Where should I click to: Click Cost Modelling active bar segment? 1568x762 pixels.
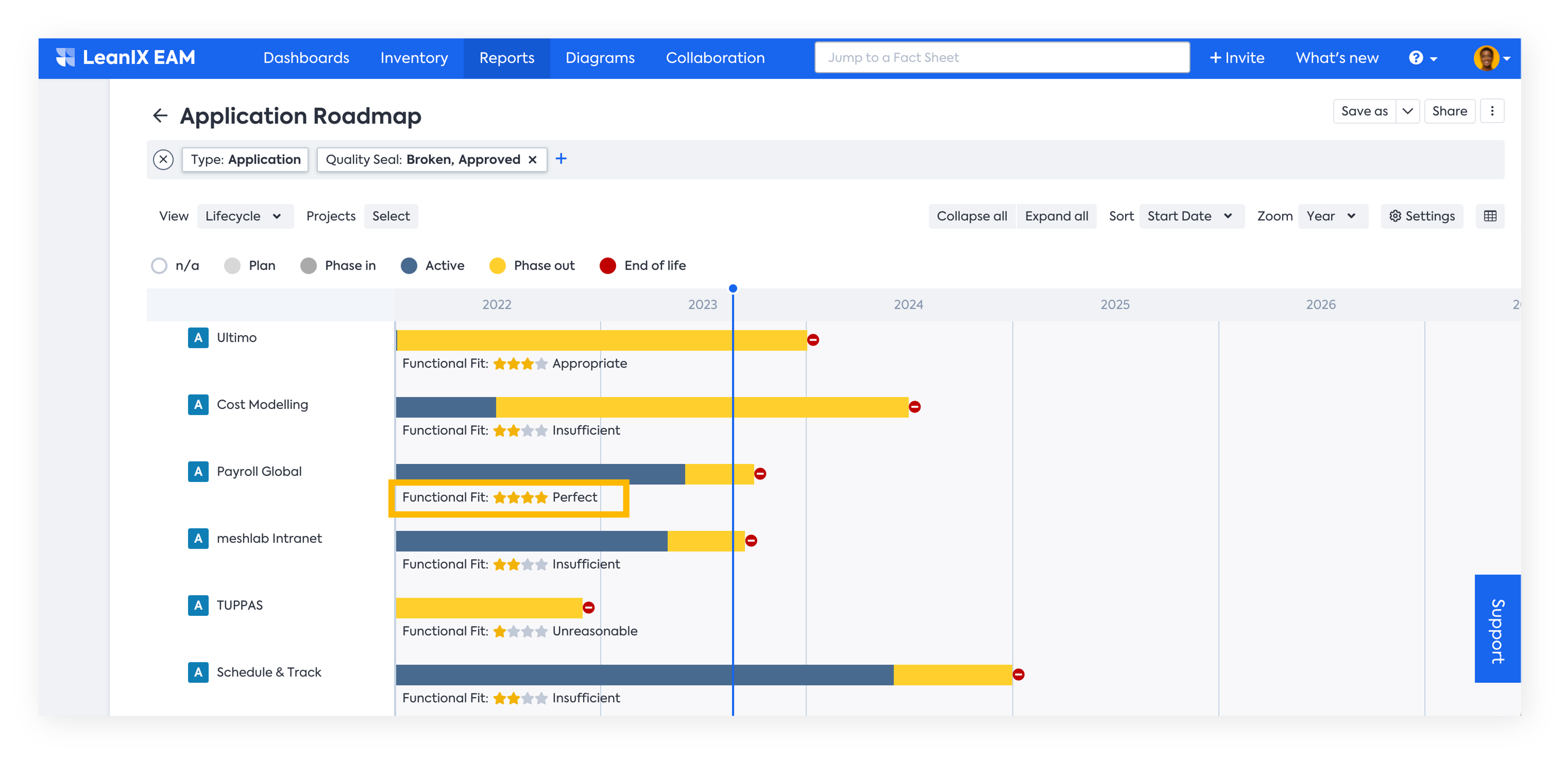pyautogui.click(x=446, y=406)
